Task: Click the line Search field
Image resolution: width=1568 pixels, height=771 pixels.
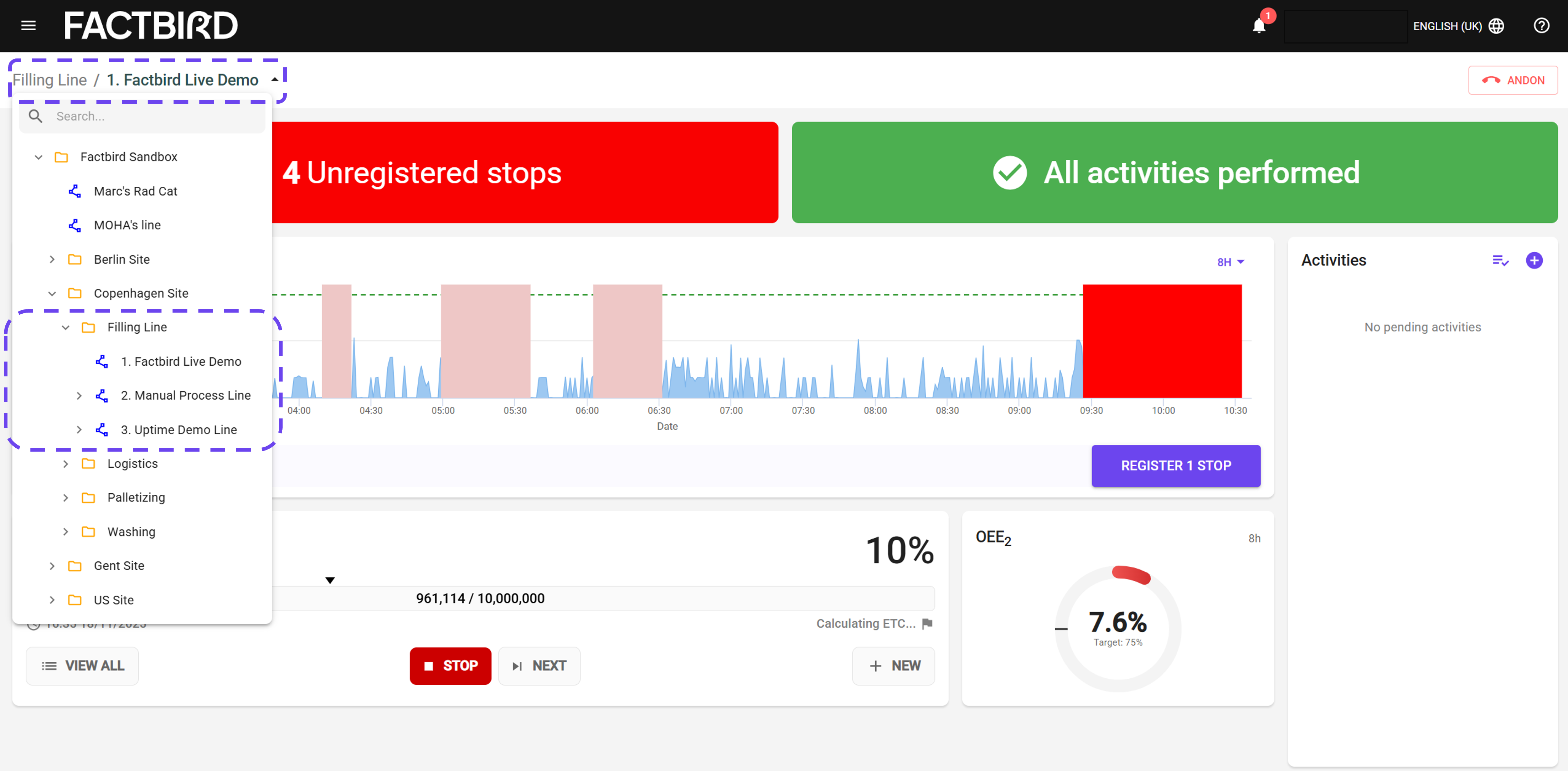Action: (x=142, y=116)
